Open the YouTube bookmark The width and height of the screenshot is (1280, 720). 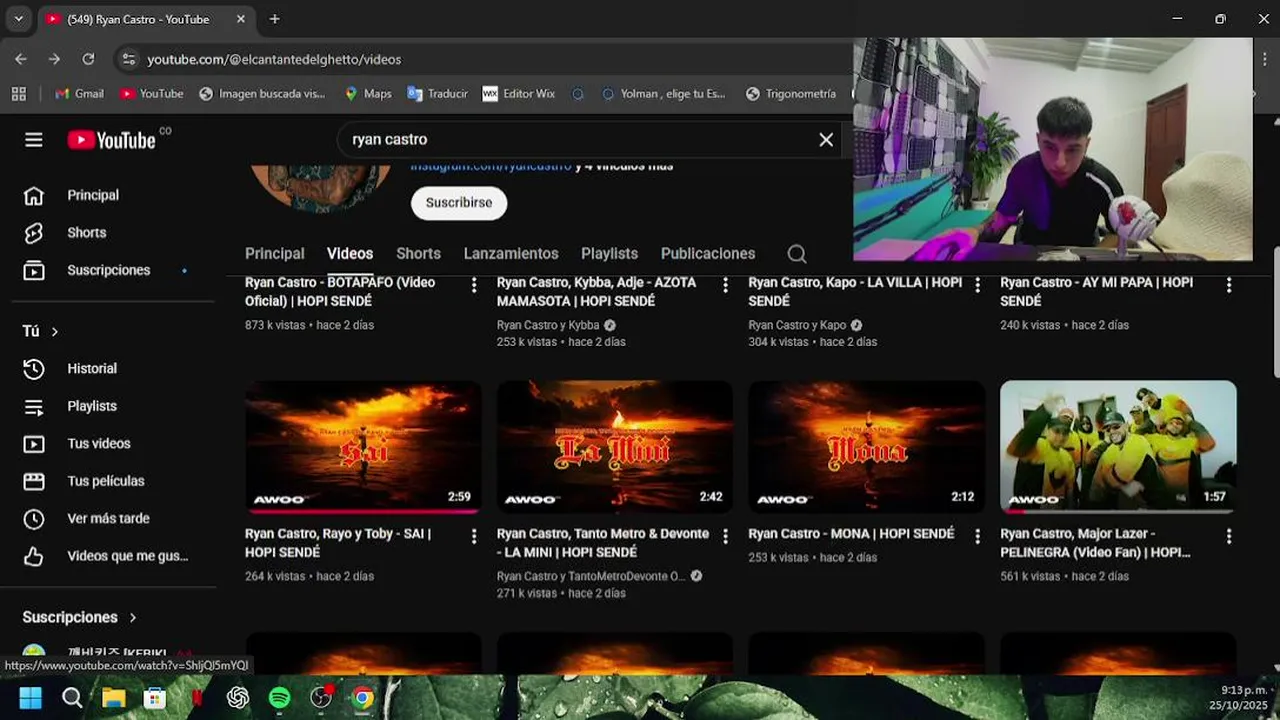pyautogui.click(x=151, y=93)
